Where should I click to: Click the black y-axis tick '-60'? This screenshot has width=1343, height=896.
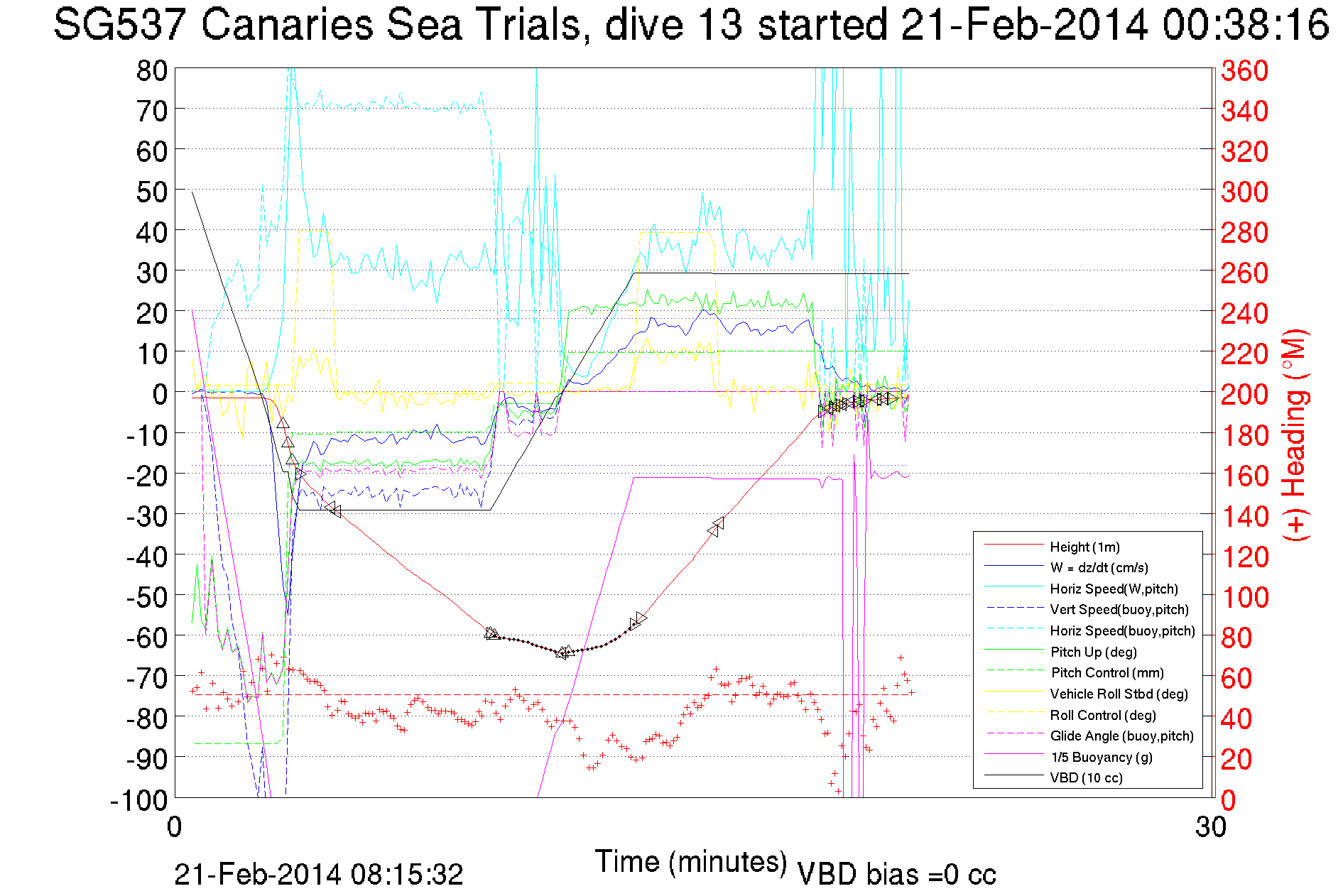147,637
